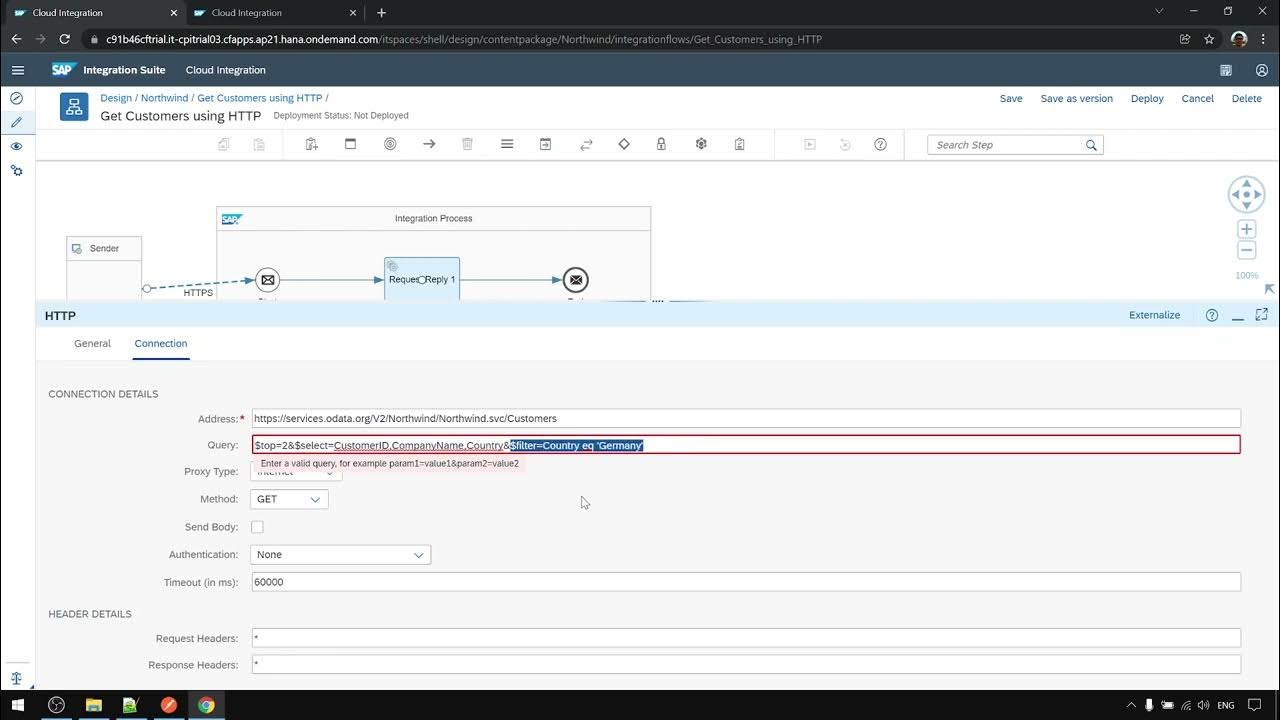The width and height of the screenshot is (1280, 720).
Task: Select the arrow connector tool
Action: coord(429,144)
